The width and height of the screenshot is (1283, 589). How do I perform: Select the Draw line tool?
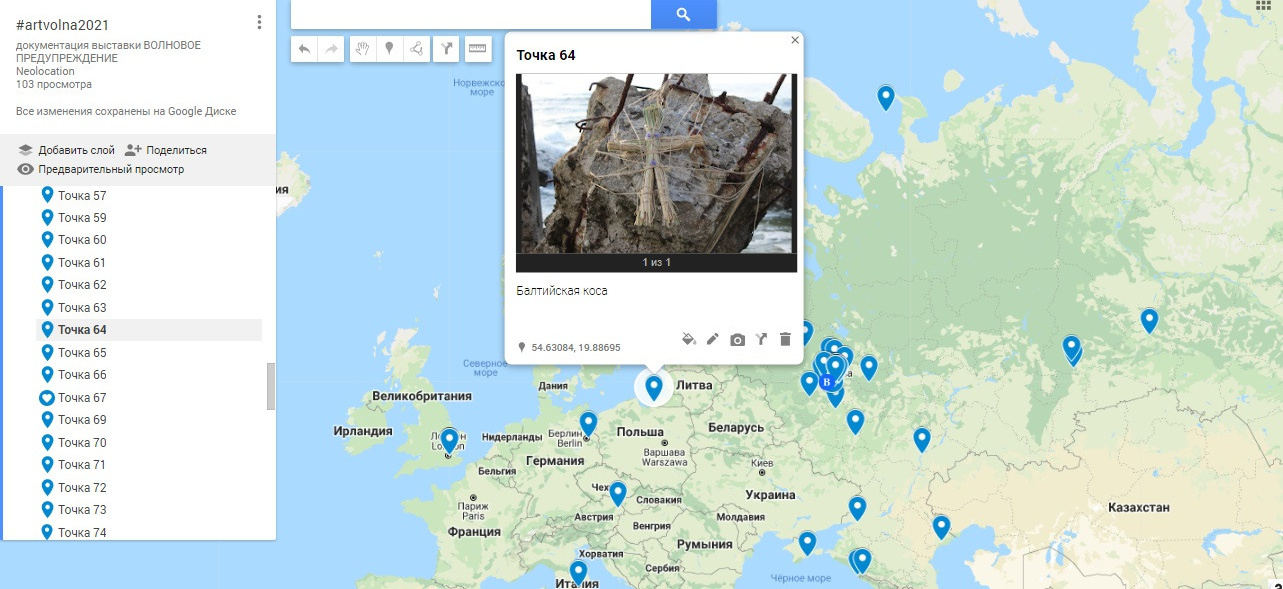tap(416, 48)
